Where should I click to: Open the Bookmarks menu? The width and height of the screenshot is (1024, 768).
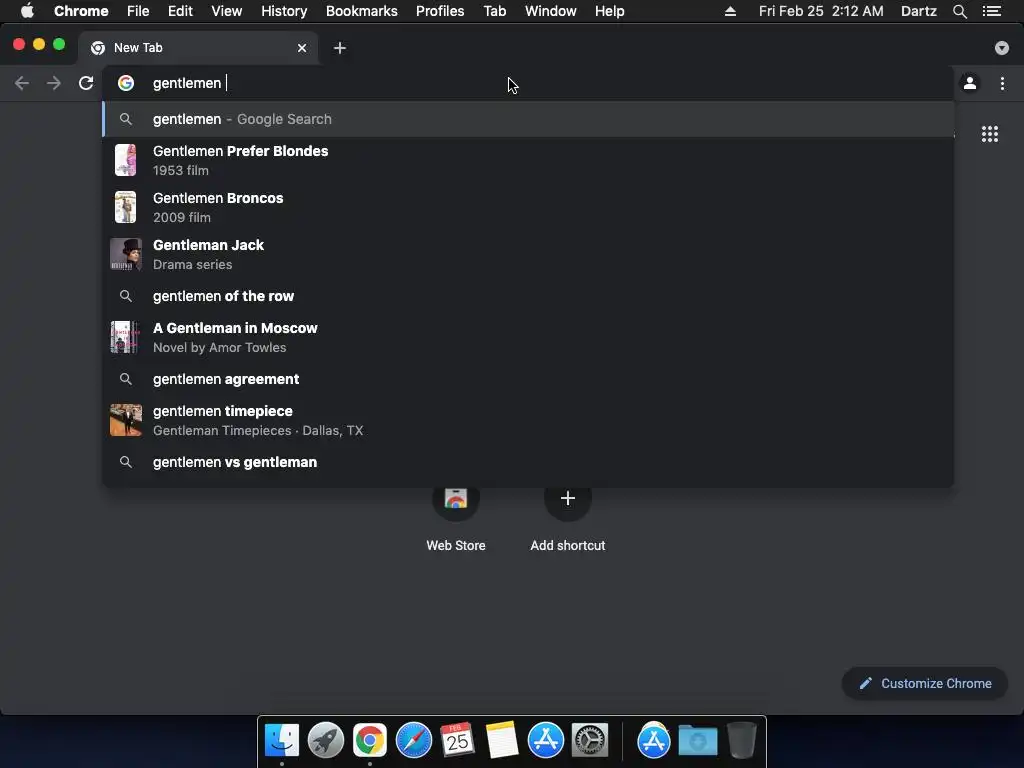(362, 11)
